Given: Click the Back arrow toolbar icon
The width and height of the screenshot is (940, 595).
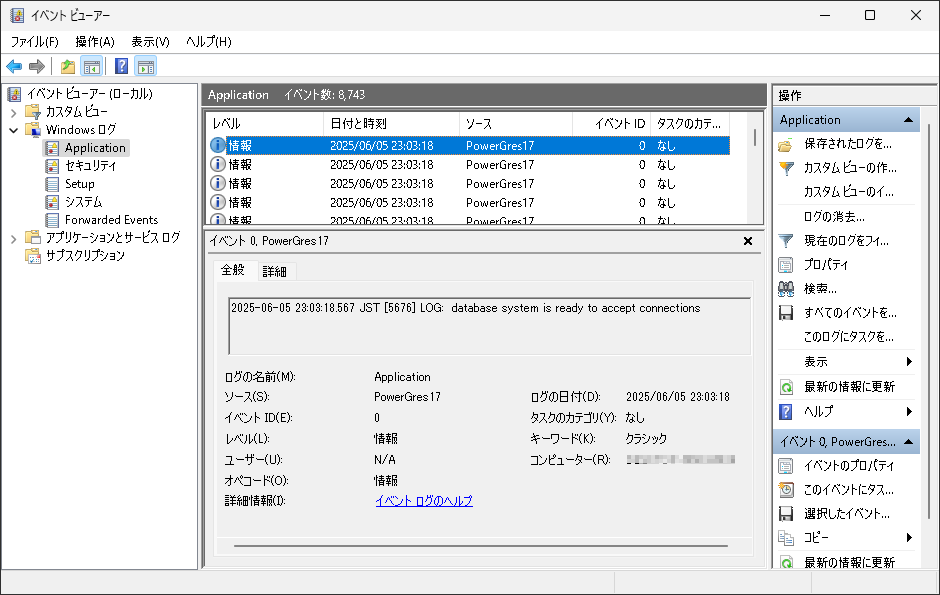Looking at the screenshot, I should click(14, 66).
